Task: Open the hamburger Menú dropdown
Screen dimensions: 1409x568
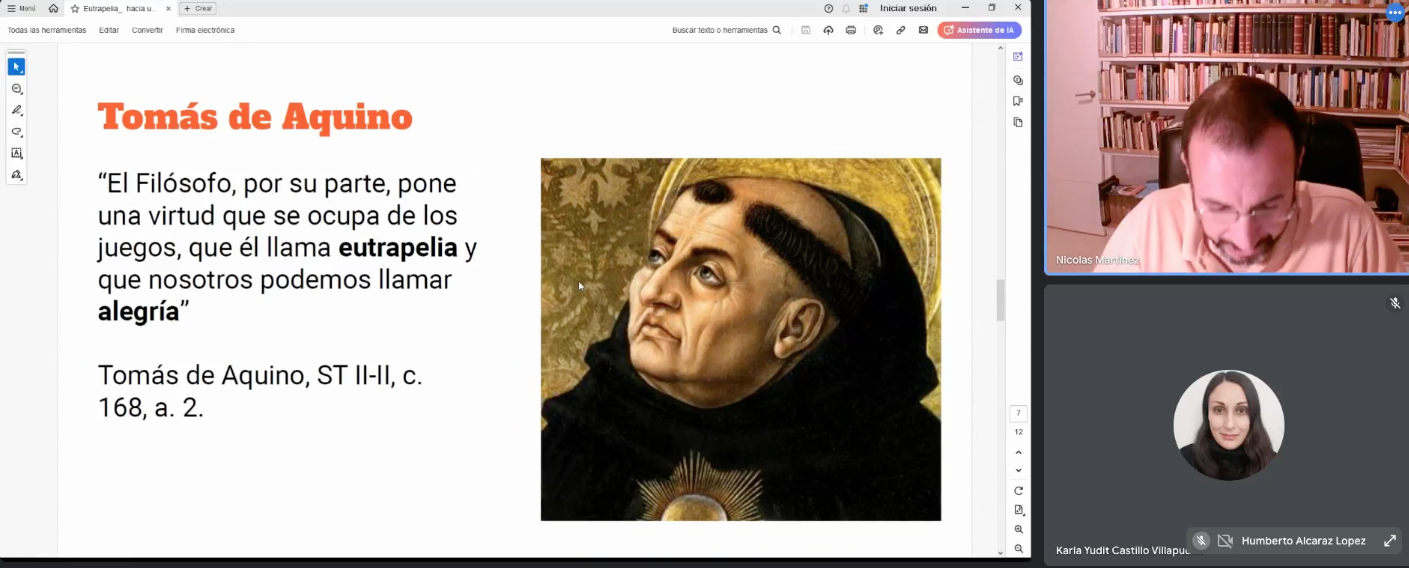Action: click(22, 8)
